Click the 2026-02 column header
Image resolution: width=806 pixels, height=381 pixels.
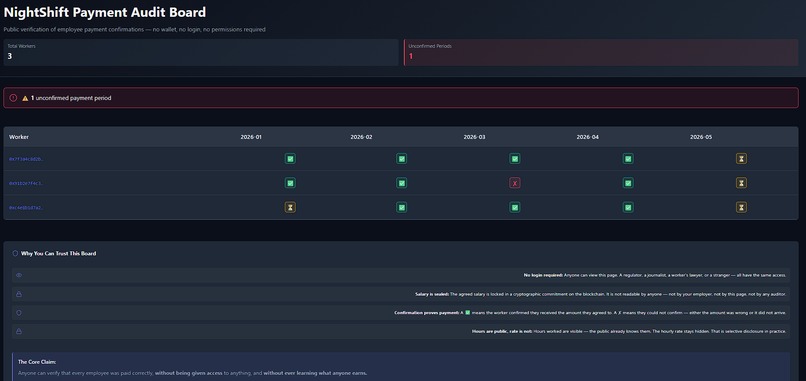(x=361, y=137)
